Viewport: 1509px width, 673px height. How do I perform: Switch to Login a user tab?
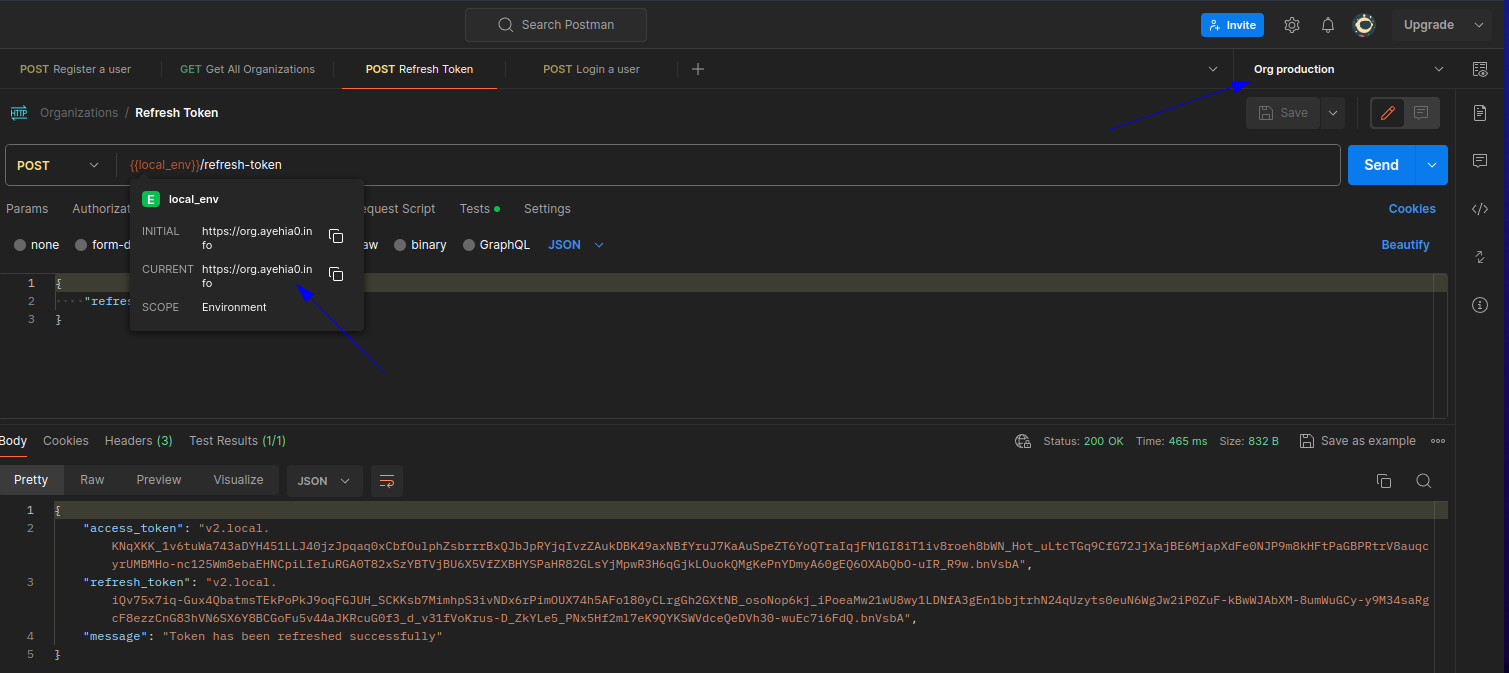[x=591, y=69]
